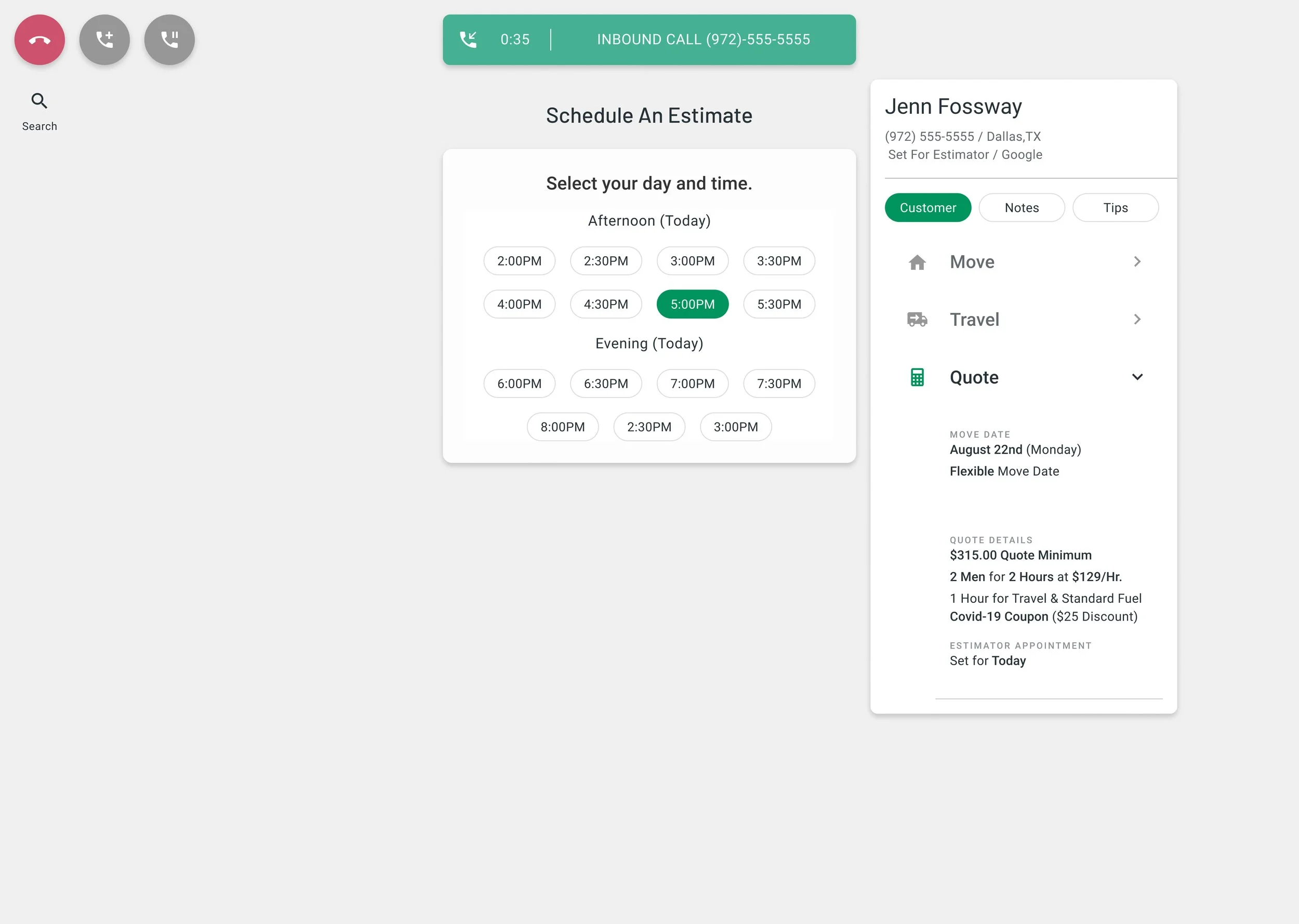This screenshot has width=1299, height=924.
Task: Pick the 4:30PM appointment time
Action: [606, 305]
